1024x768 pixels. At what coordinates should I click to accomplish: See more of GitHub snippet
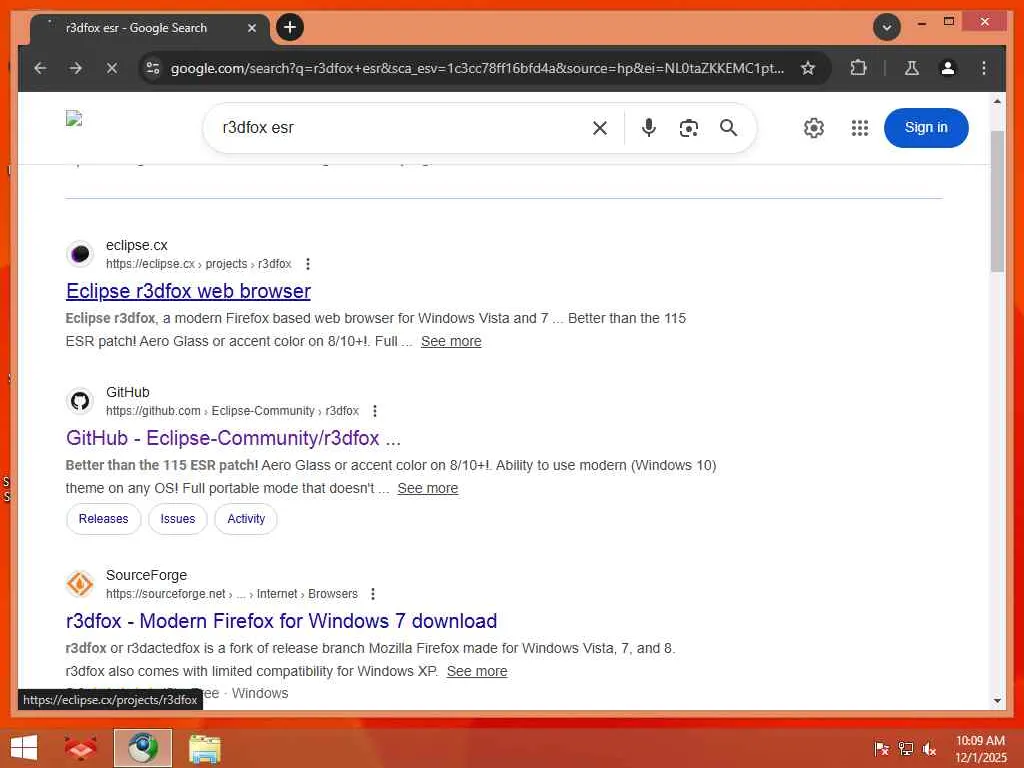(x=427, y=488)
